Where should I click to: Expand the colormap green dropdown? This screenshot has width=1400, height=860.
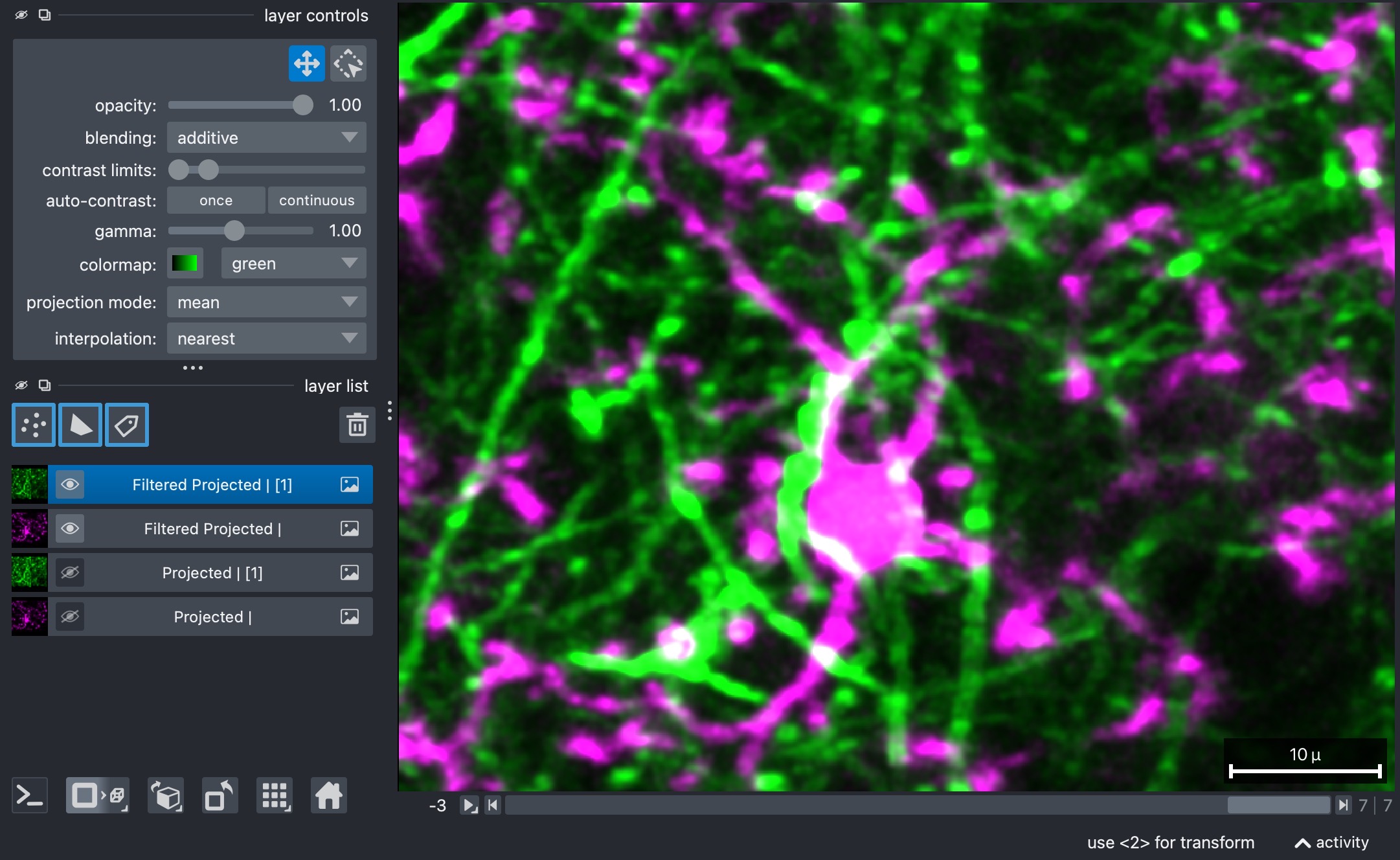(x=294, y=264)
